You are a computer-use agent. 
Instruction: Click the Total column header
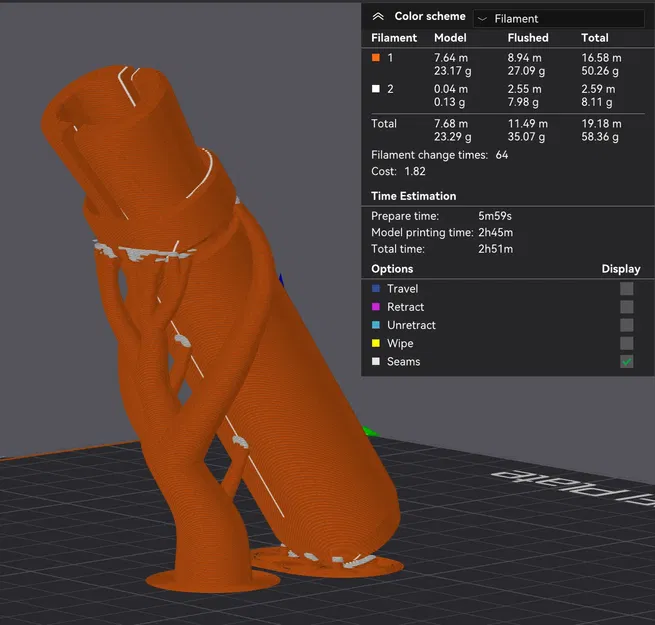click(594, 38)
